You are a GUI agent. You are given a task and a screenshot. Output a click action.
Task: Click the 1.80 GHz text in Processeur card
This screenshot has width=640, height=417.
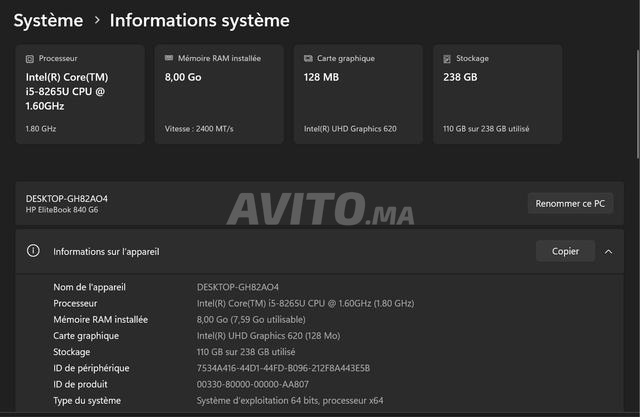pyautogui.click(x=41, y=129)
